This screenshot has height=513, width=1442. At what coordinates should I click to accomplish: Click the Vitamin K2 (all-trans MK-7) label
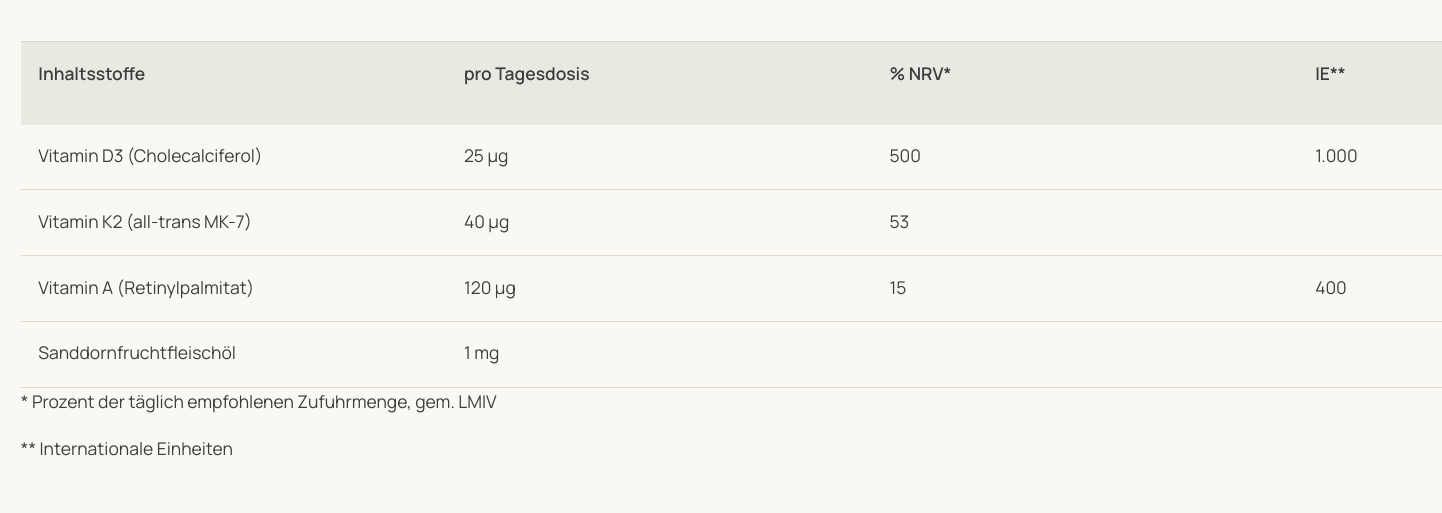144,222
